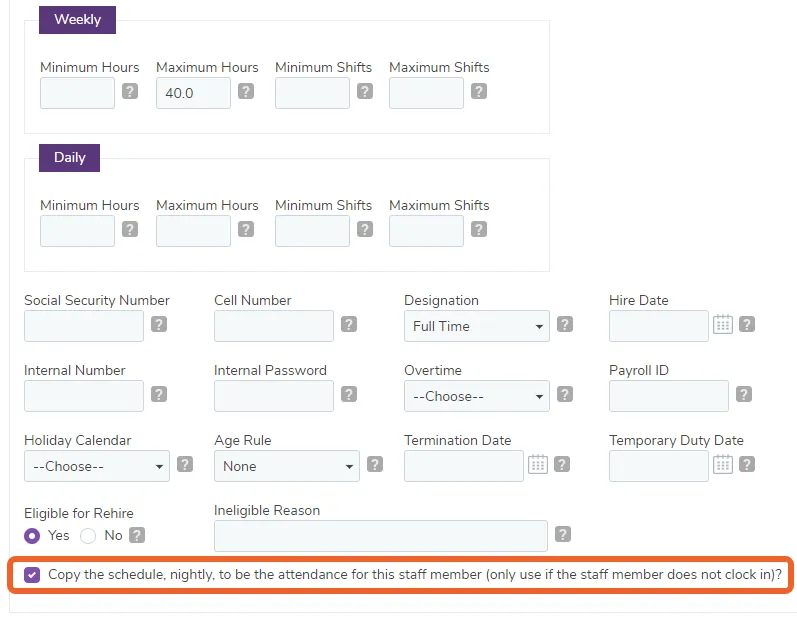Viewport: 797px width, 623px height.
Task: Open the Age Rule dropdown showing None
Action: tap(287, 466)
